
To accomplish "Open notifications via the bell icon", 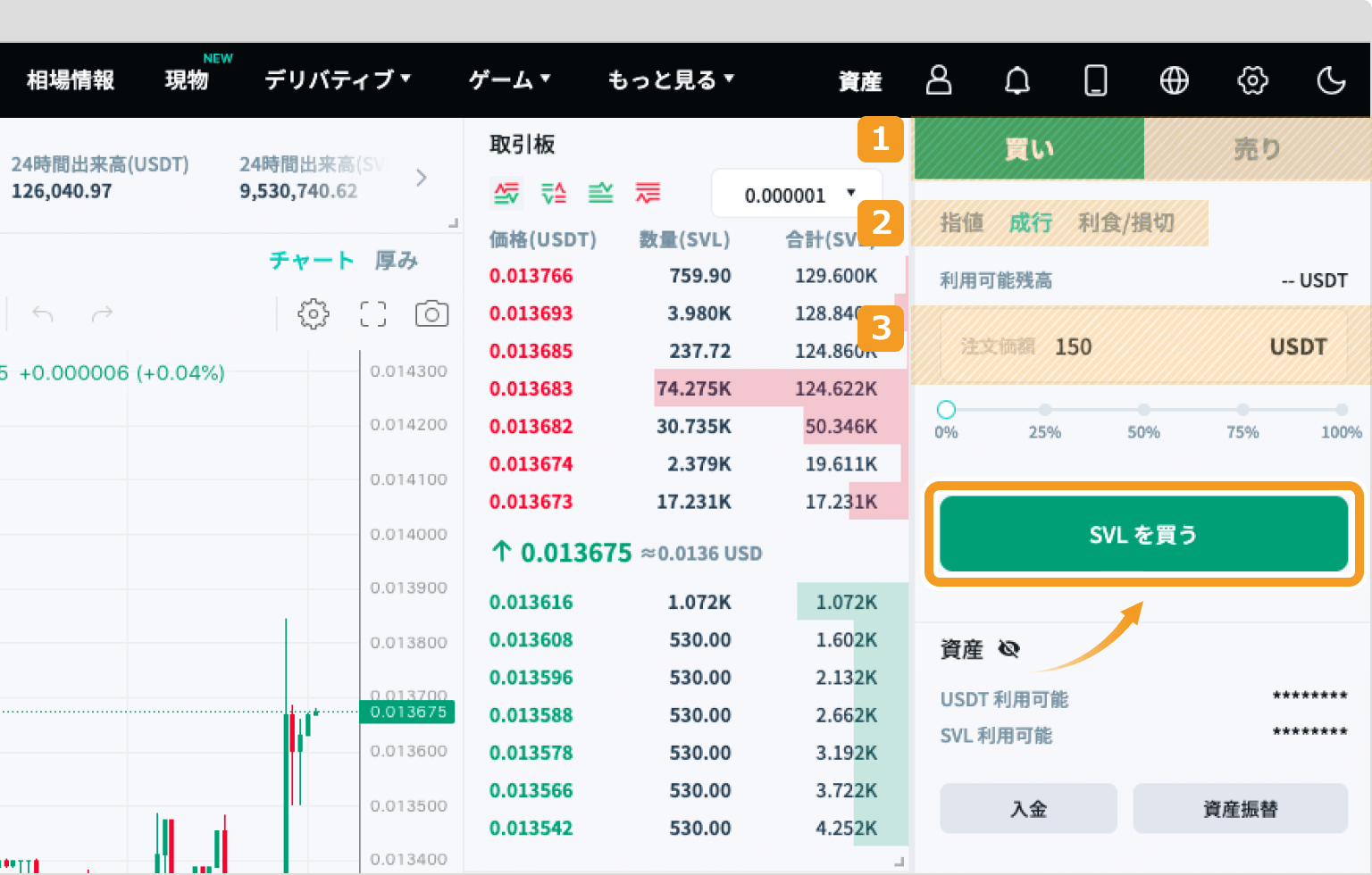I will 1017,80.
